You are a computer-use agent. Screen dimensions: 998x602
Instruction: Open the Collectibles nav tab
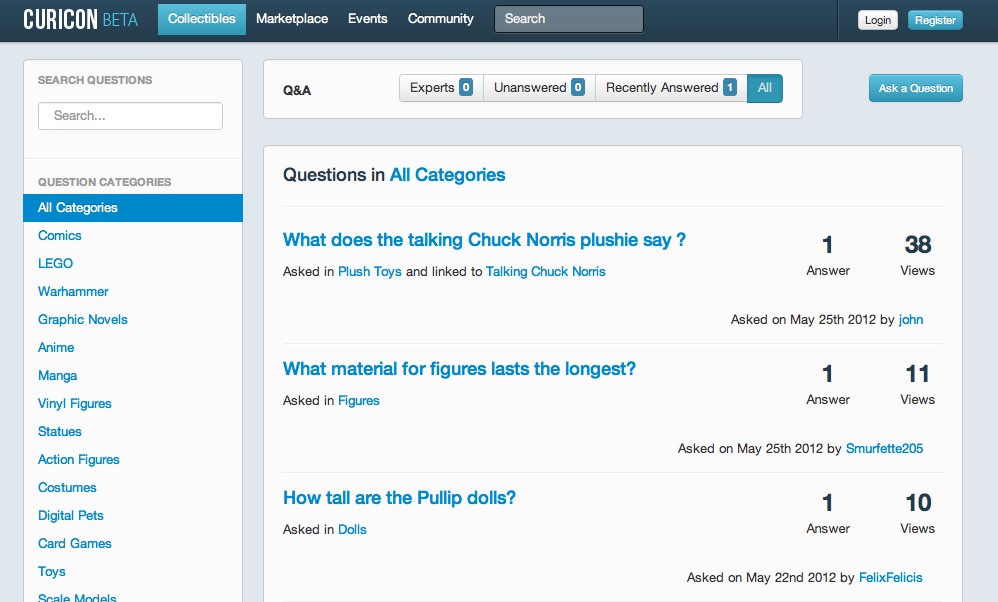(x=202, y=19)
